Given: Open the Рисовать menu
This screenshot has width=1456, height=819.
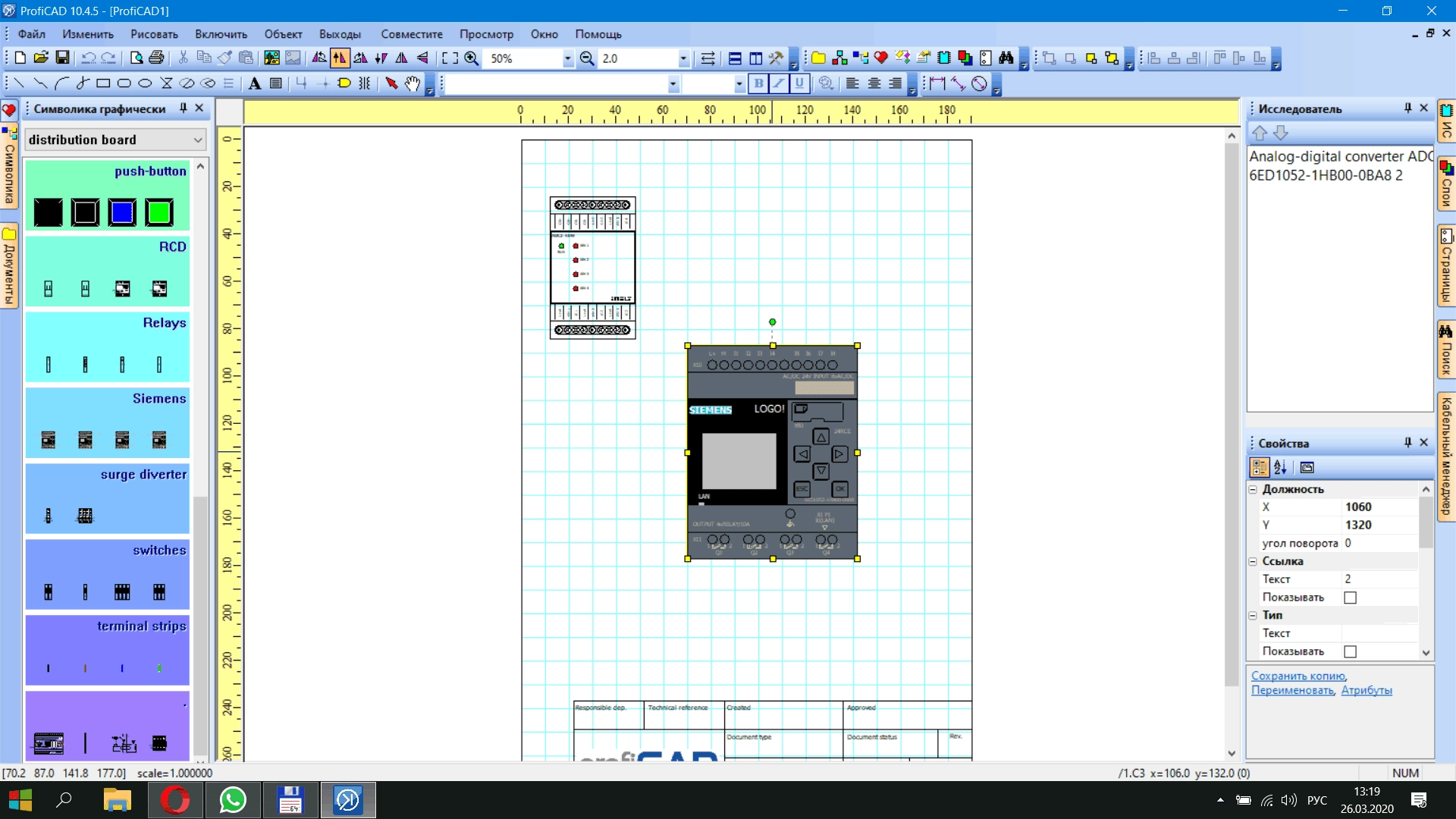Looking at the screenshot, I should tap(154, 34).
